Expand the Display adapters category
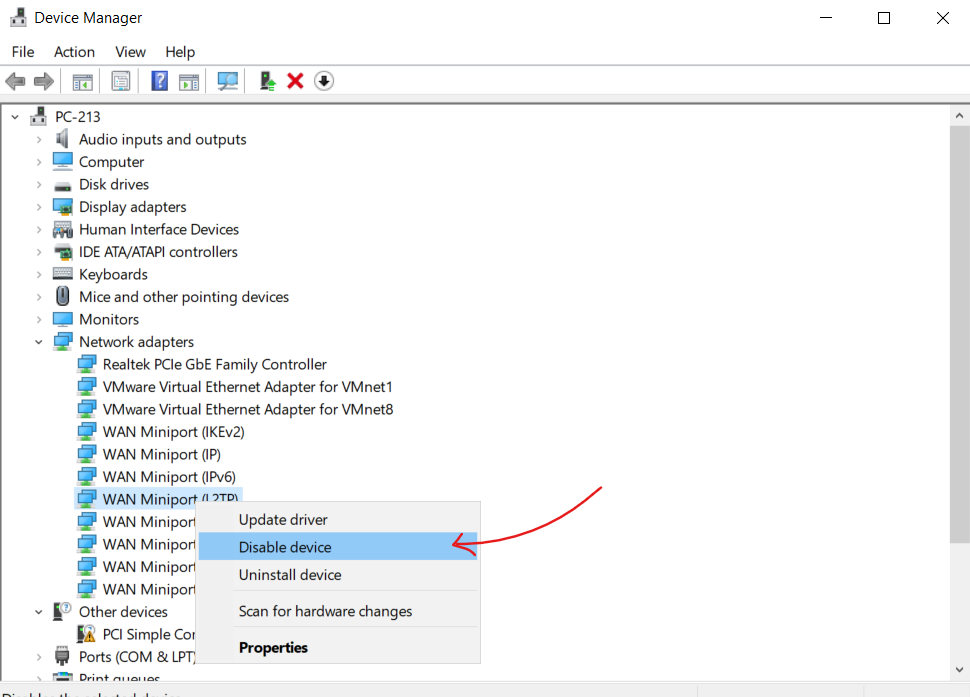Screen dimensions: 970x697 [40, 207]
